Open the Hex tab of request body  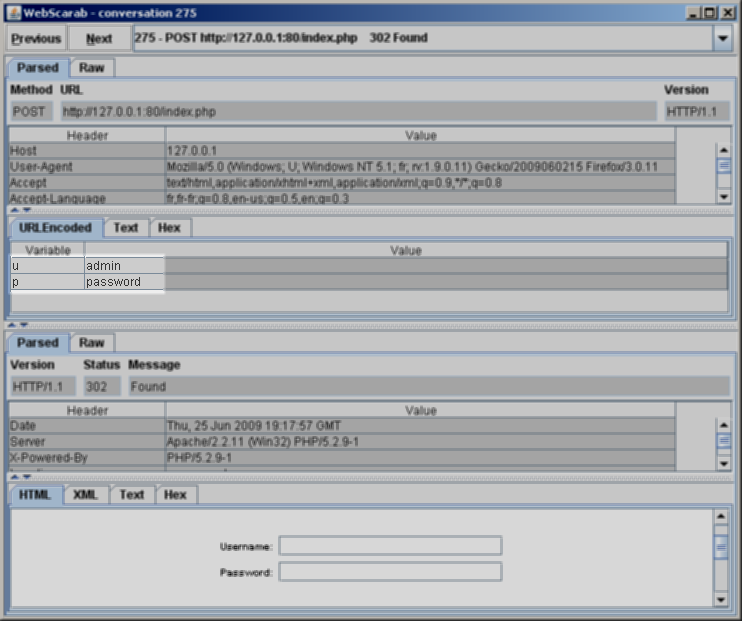[x=169, y=228]
